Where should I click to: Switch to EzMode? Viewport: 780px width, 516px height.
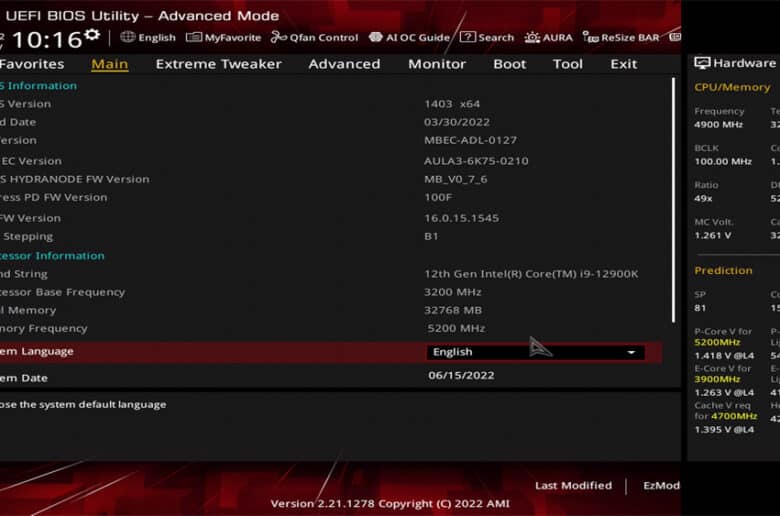point(661,486)
